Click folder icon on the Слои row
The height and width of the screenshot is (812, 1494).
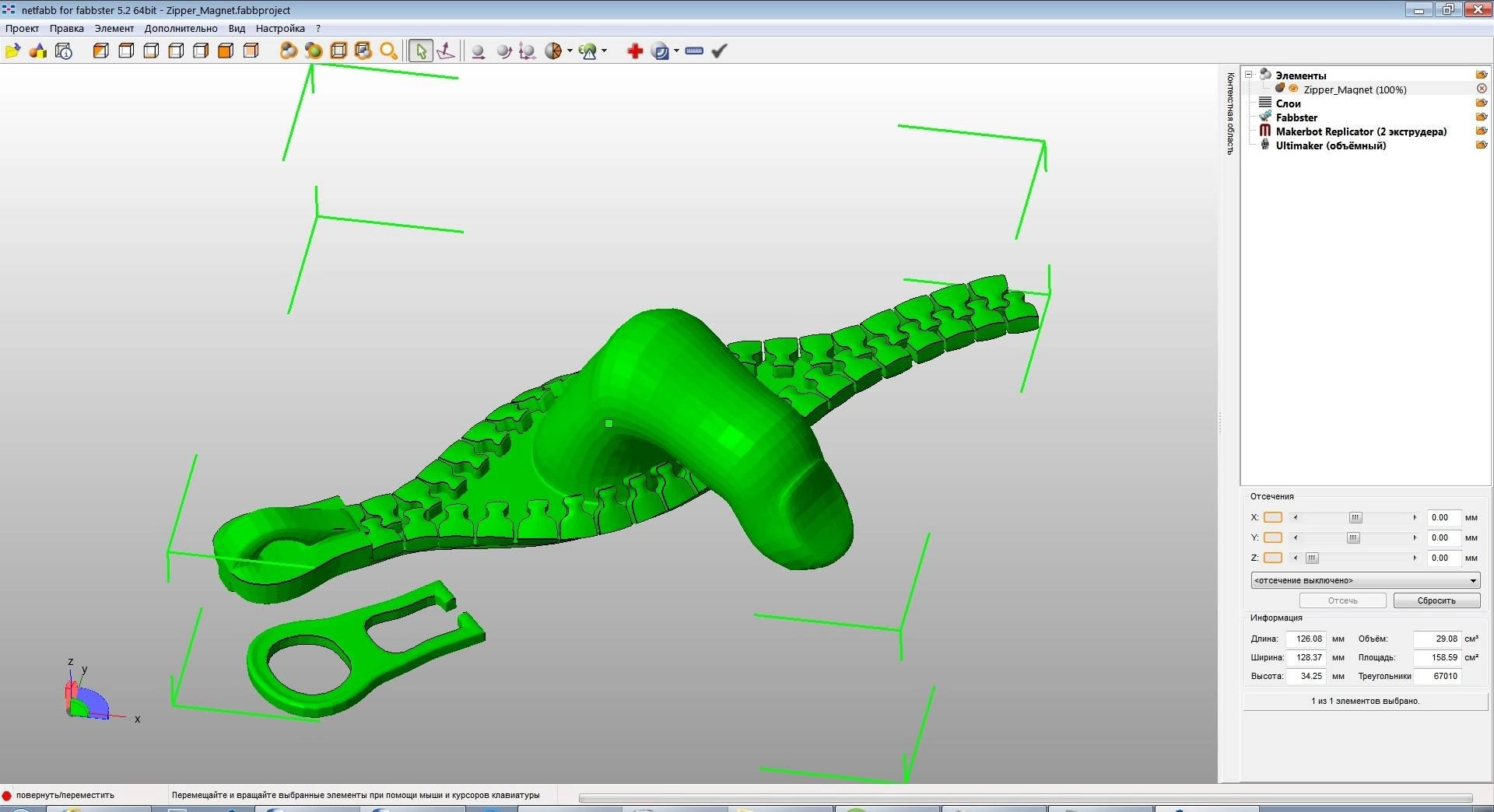pyautogui.click(x=1482, y=103)
